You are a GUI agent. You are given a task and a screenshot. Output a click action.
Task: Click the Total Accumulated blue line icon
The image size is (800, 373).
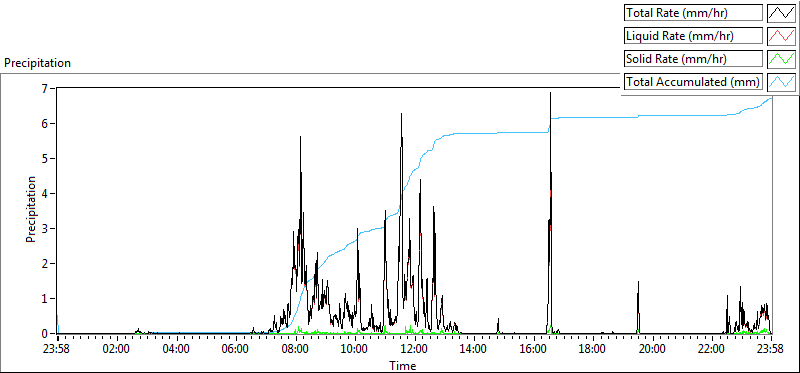[x=782, y=82]
